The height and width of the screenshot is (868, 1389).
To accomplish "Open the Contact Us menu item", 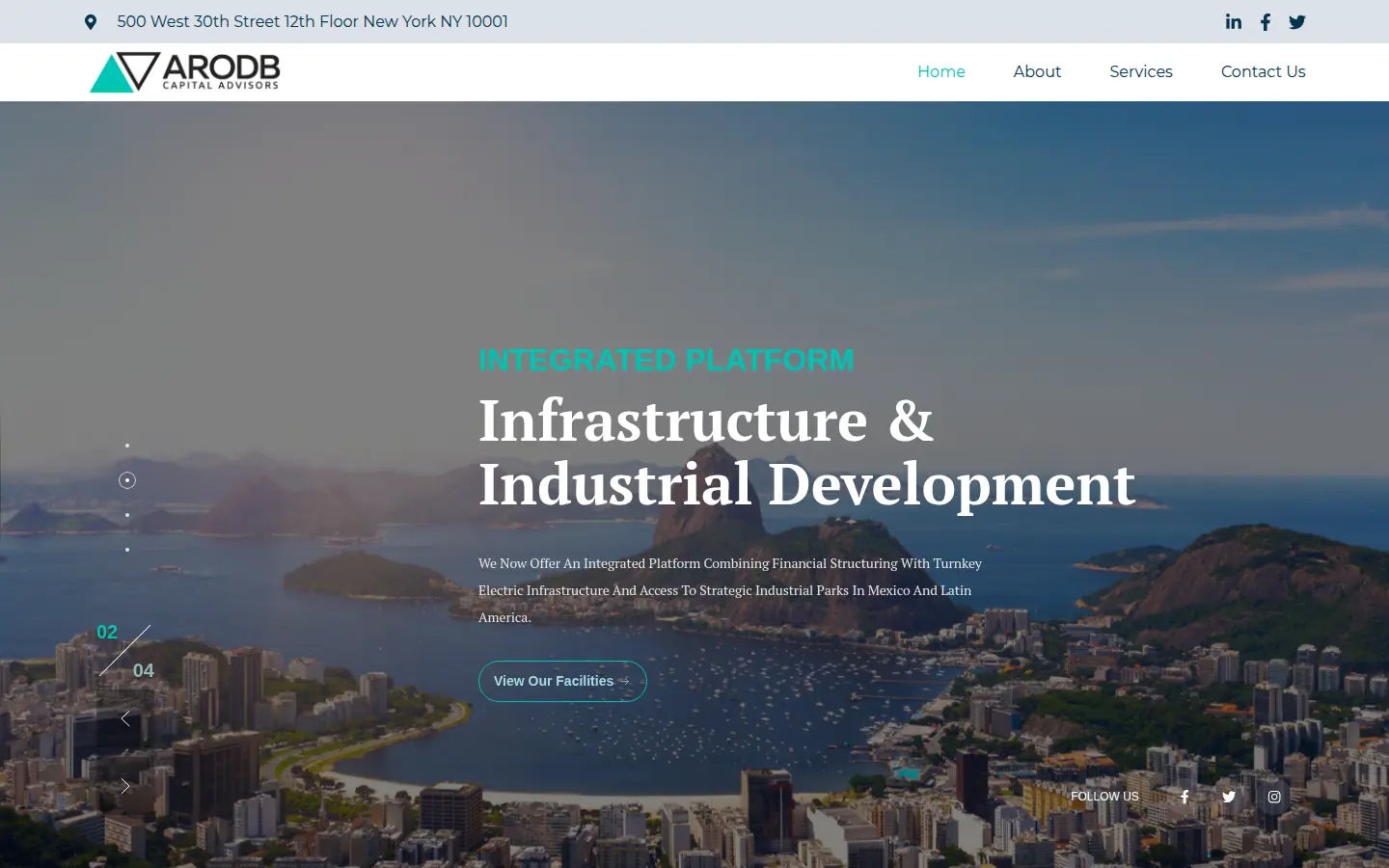I will [1263, 71].
